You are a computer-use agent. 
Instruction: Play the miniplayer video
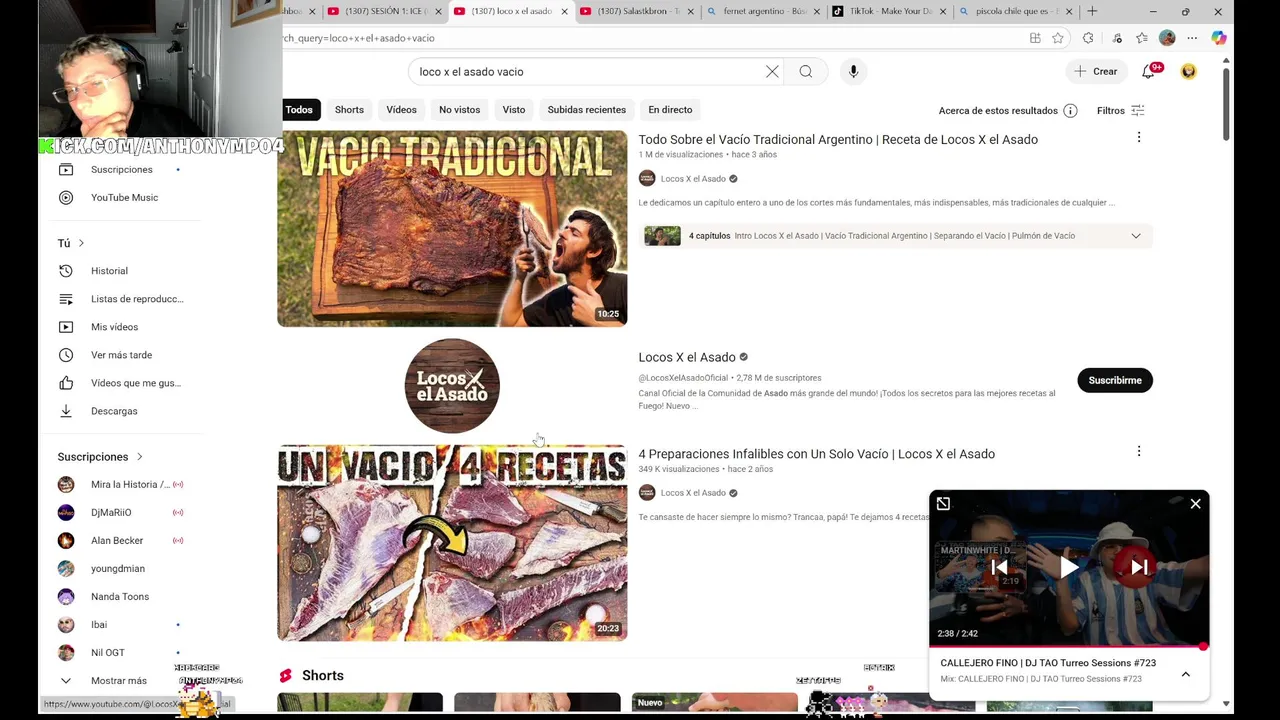click(x=1069, y=567)
